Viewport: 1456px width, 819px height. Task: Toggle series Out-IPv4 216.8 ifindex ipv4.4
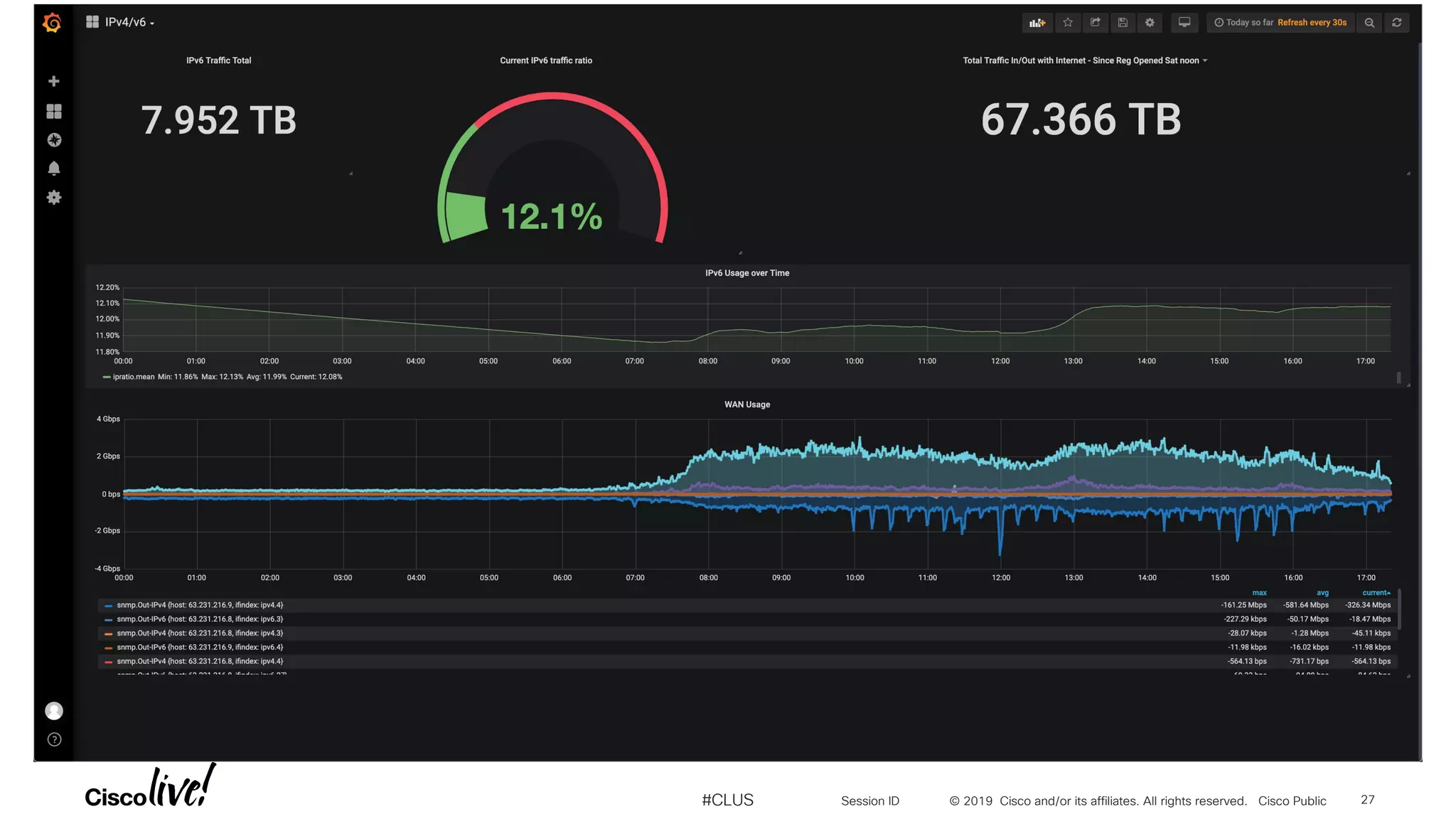pyautogui.click(x=200, y=661)
